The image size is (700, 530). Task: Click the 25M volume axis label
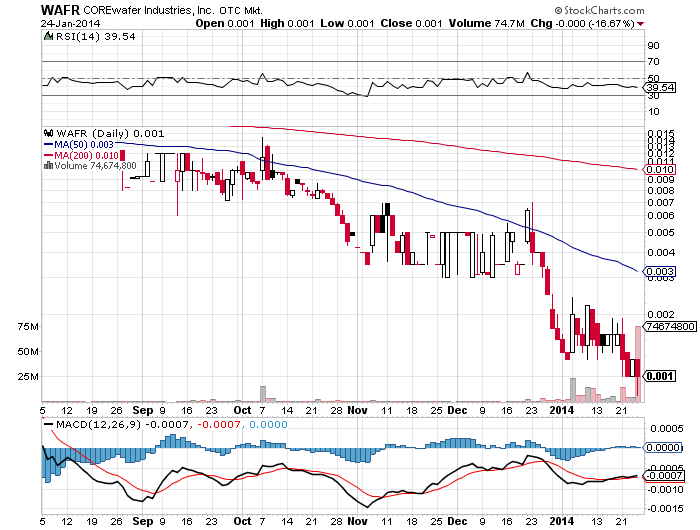click(28, 376)
